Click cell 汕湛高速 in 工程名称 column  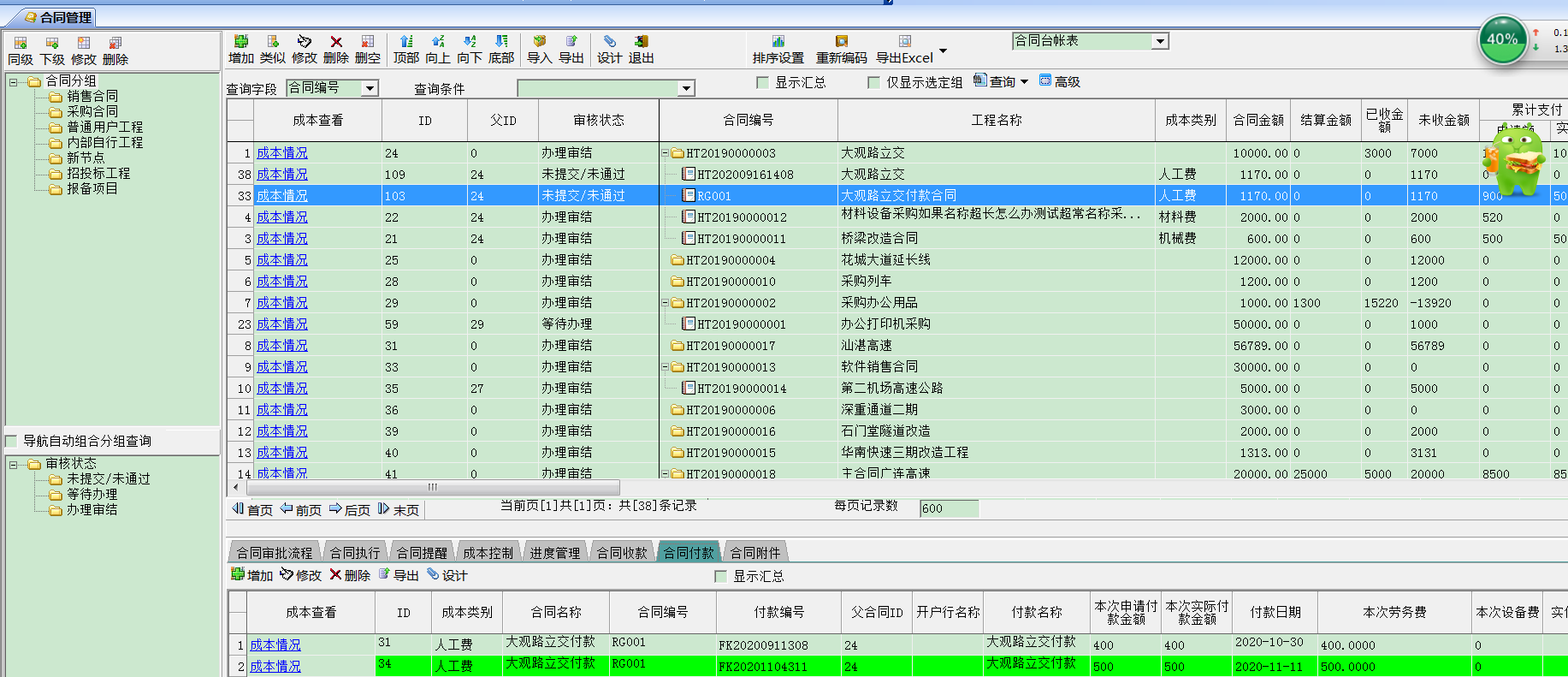click(x=867, y=346)
